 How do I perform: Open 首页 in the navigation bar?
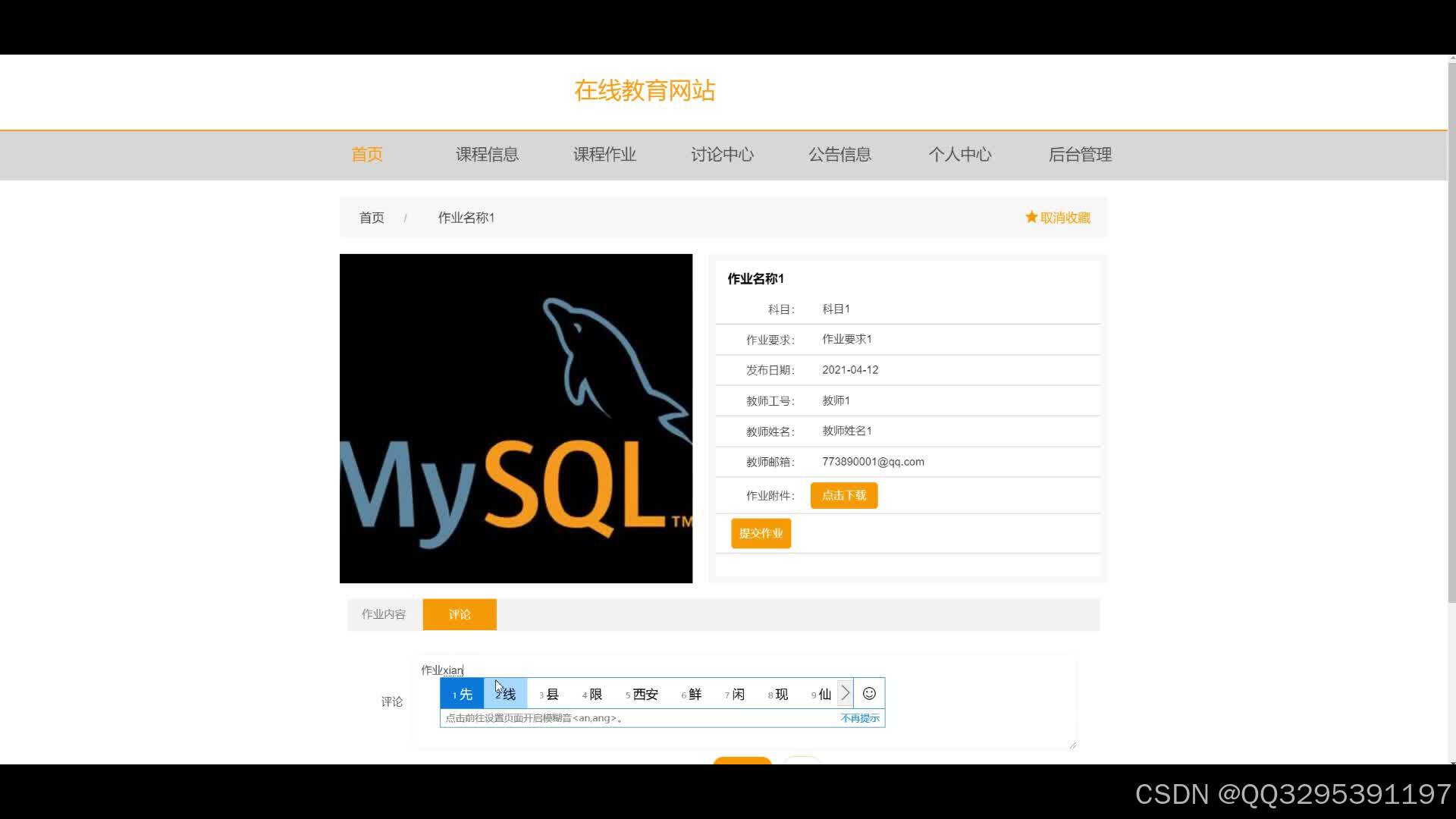pos(367,155)
